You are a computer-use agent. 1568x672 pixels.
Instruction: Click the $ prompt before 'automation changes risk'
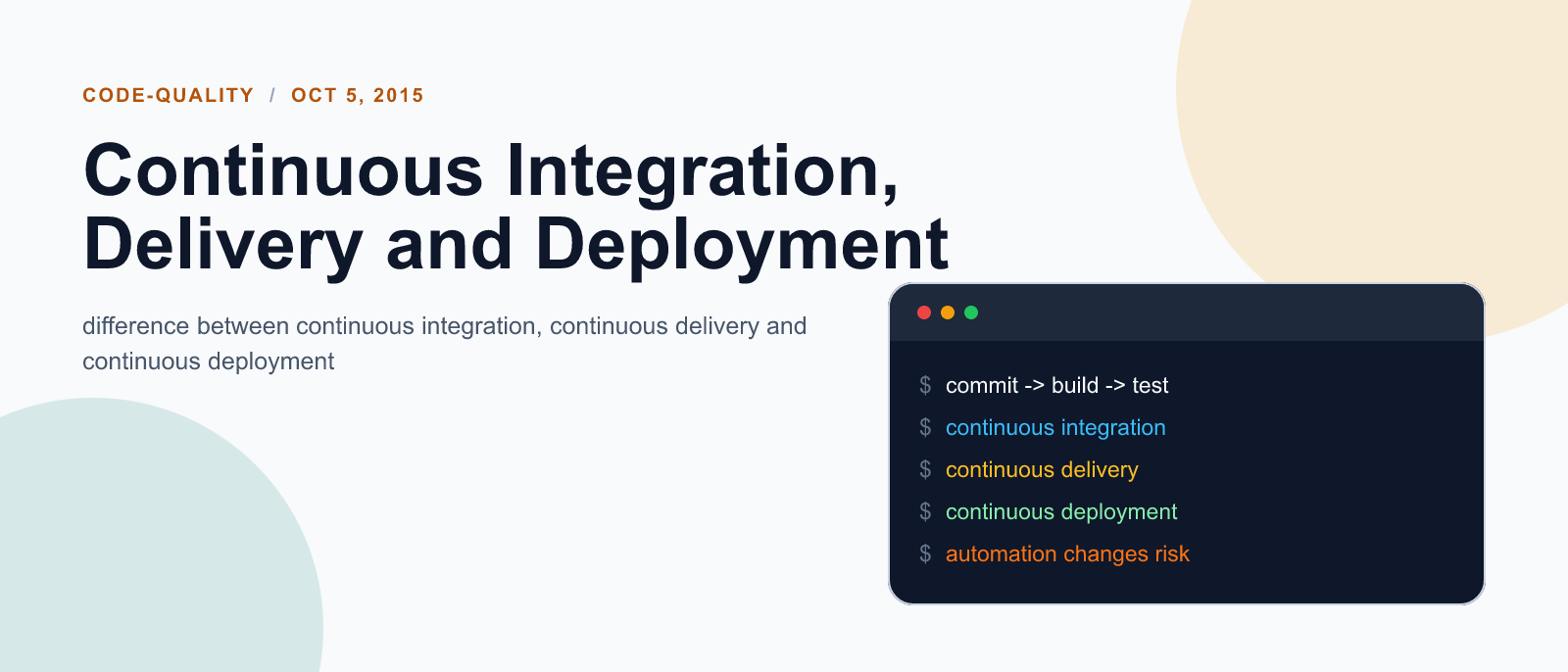925,553
